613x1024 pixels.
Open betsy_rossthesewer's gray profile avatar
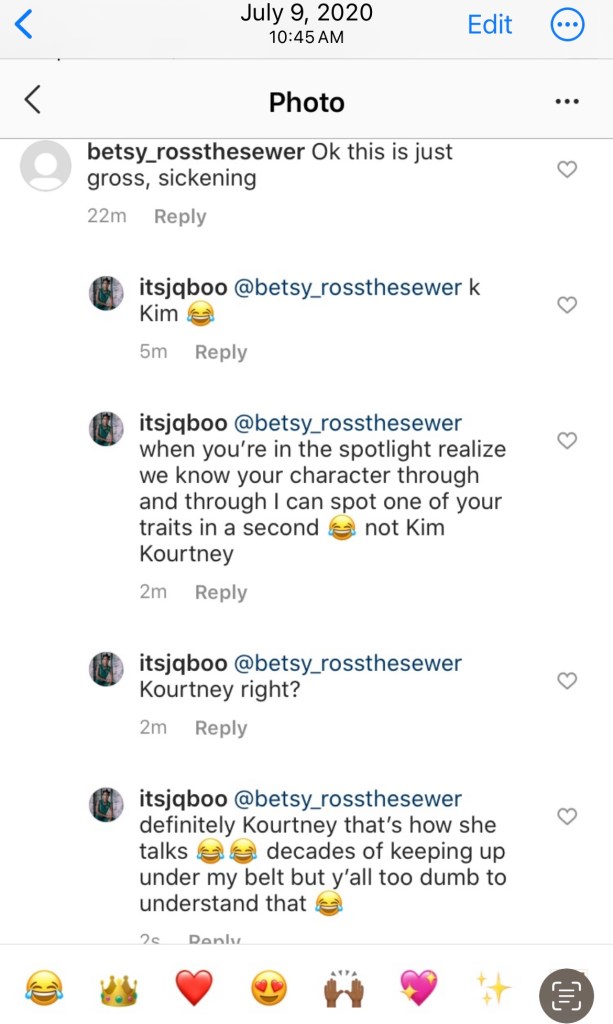[46, 165]
